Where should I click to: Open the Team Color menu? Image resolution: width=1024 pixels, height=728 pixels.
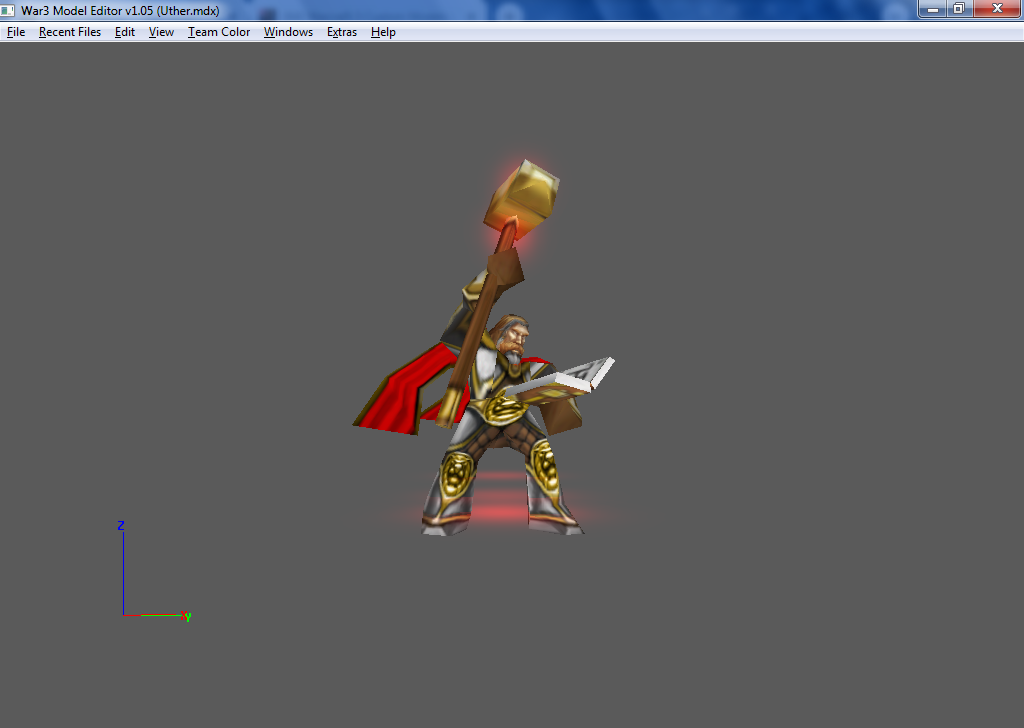pyautogui.click(x=219, y=32)
